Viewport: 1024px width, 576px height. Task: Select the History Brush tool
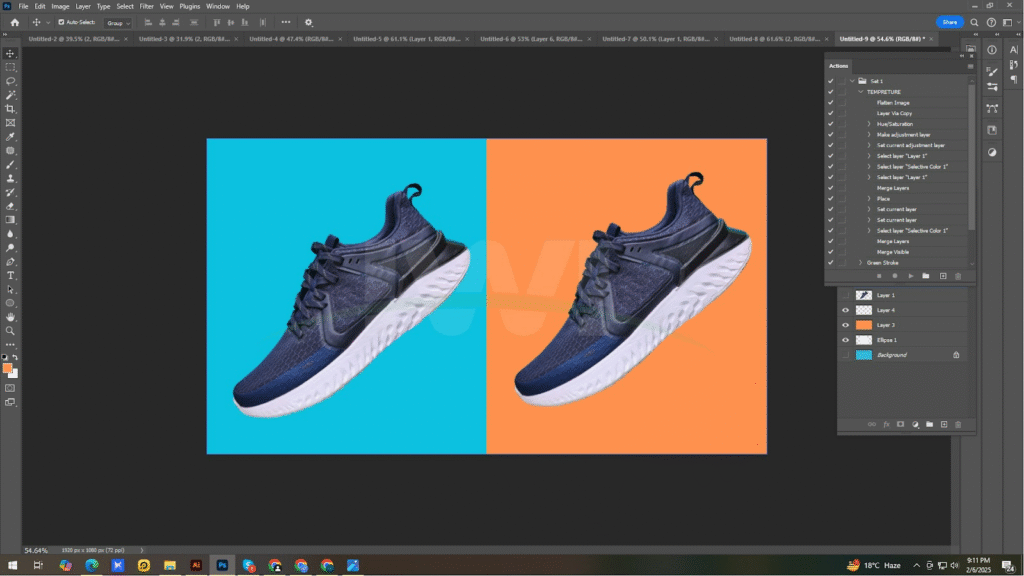click(x=10, y=192)
